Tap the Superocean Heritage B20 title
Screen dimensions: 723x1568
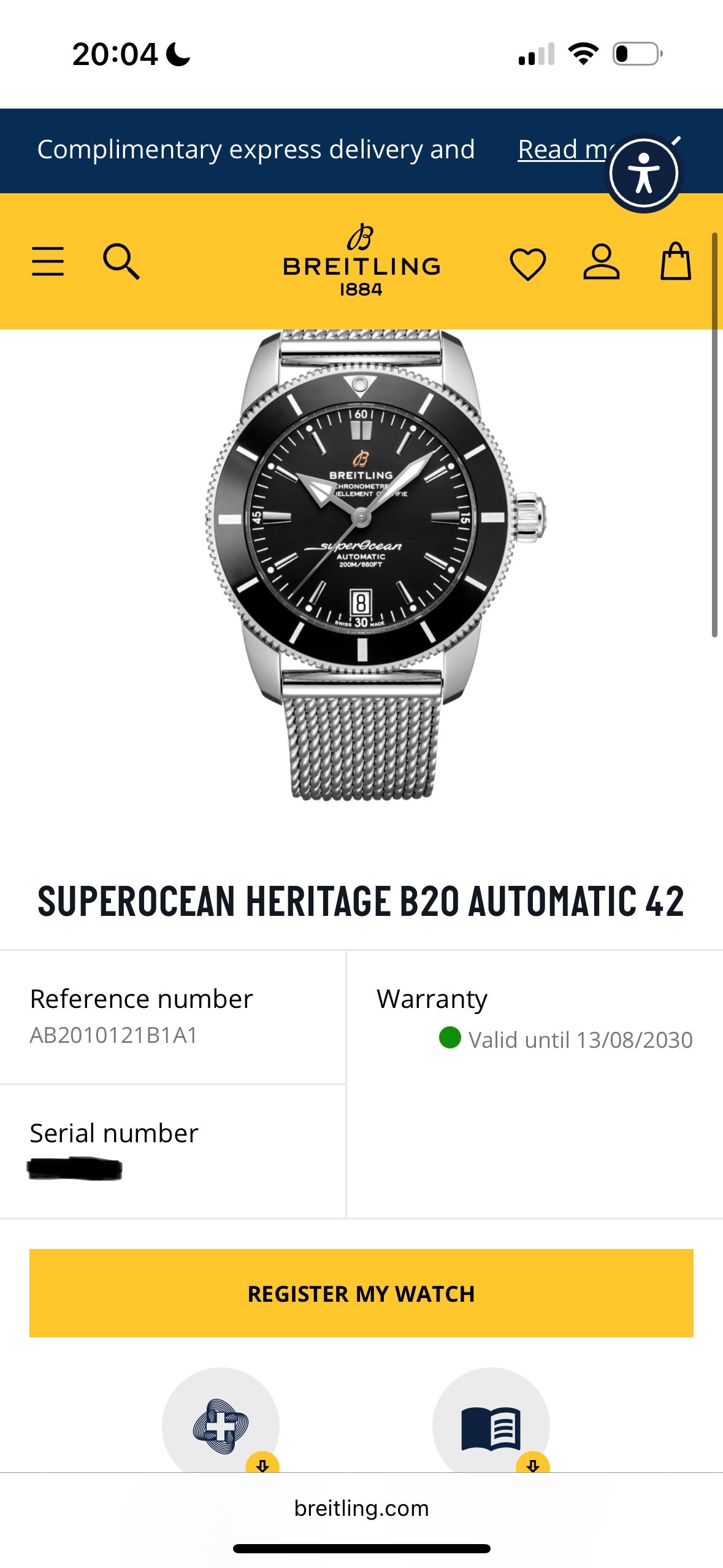click(x=361, y=902)
